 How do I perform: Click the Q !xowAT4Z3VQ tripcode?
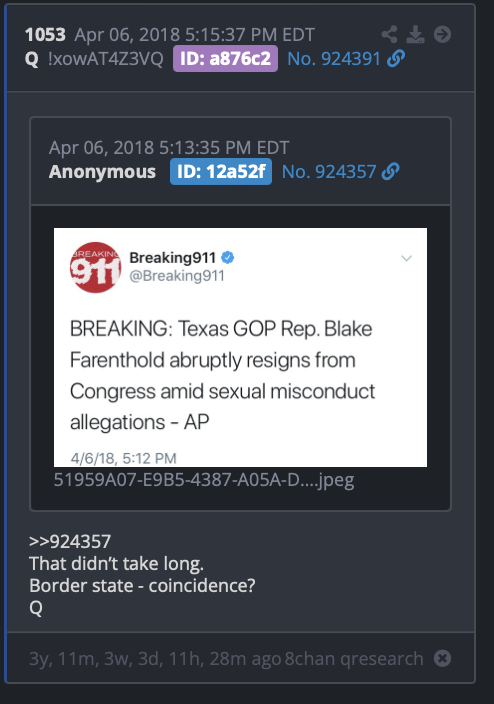click(x=94, y=59)
